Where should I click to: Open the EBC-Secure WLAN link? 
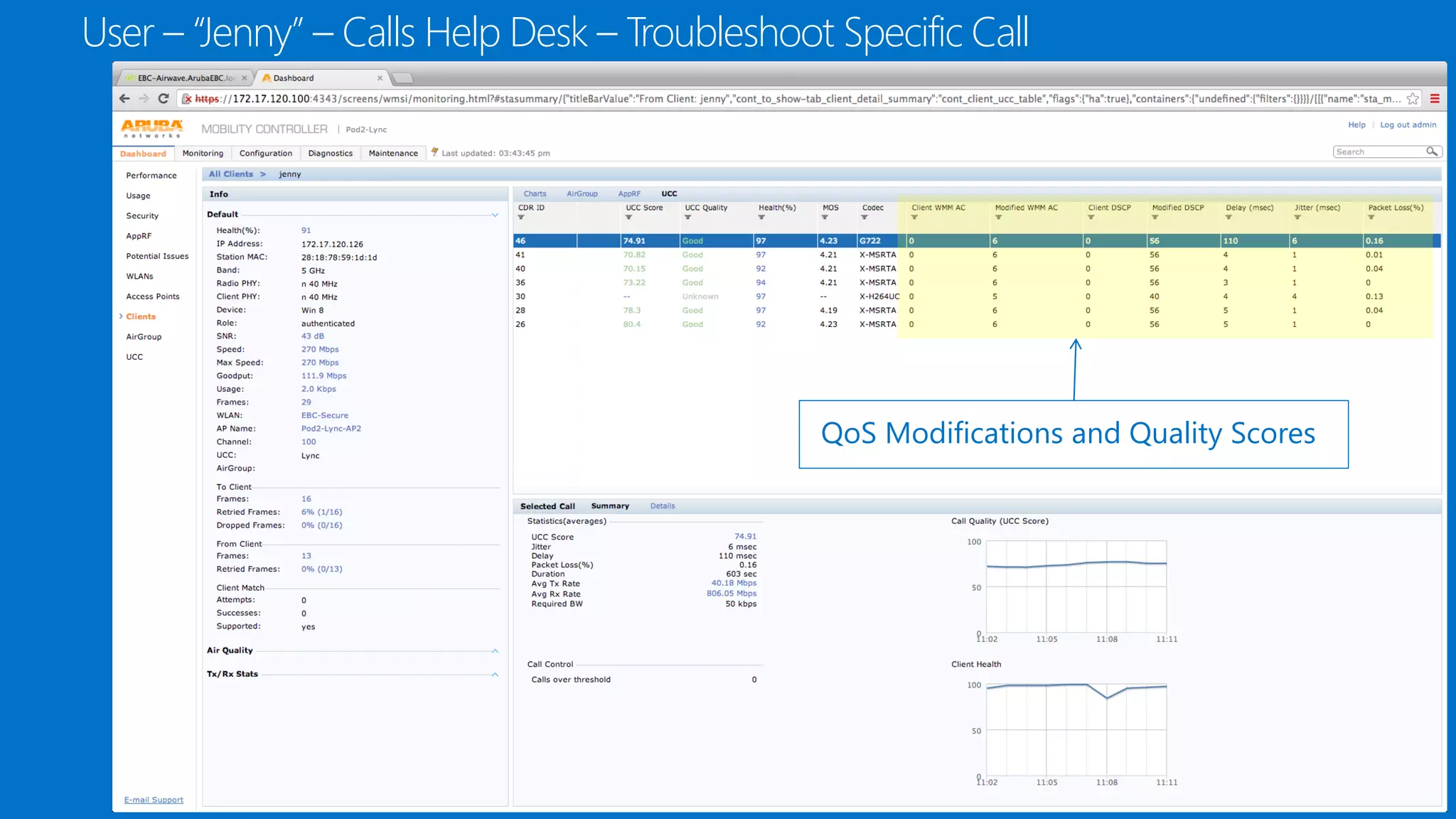325,416
